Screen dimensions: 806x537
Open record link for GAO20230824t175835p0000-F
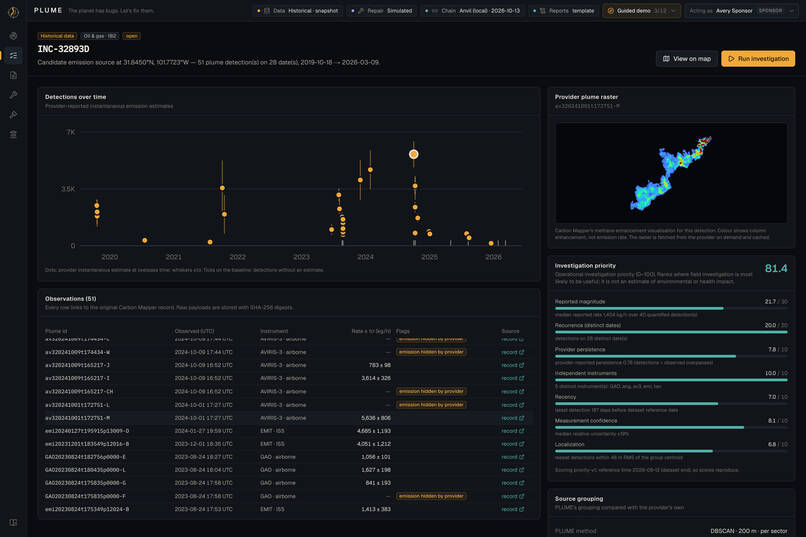coord(512,496)
